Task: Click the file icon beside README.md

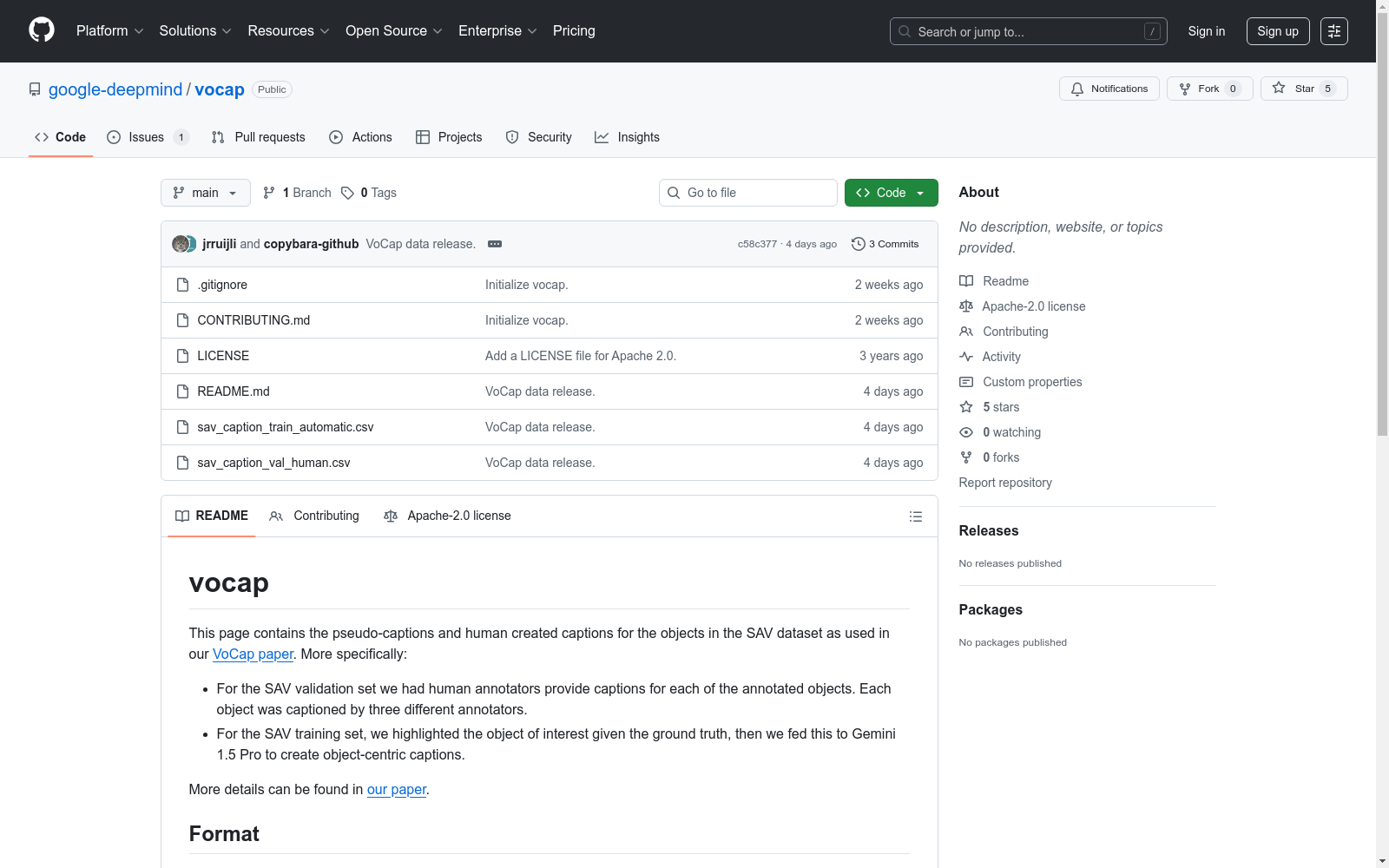Action: pos(182,391)
